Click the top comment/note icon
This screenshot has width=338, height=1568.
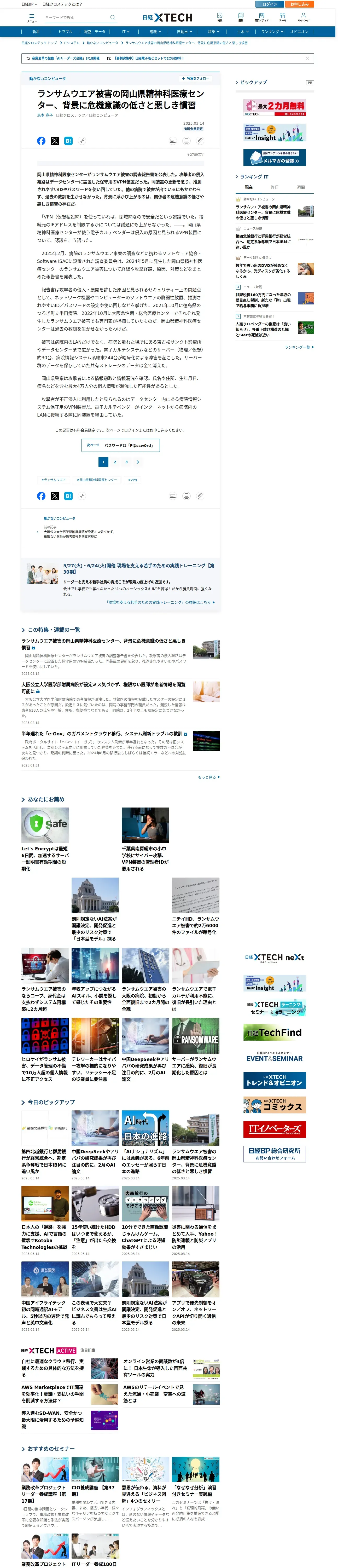pyautogui.click(x=173, y=141)
